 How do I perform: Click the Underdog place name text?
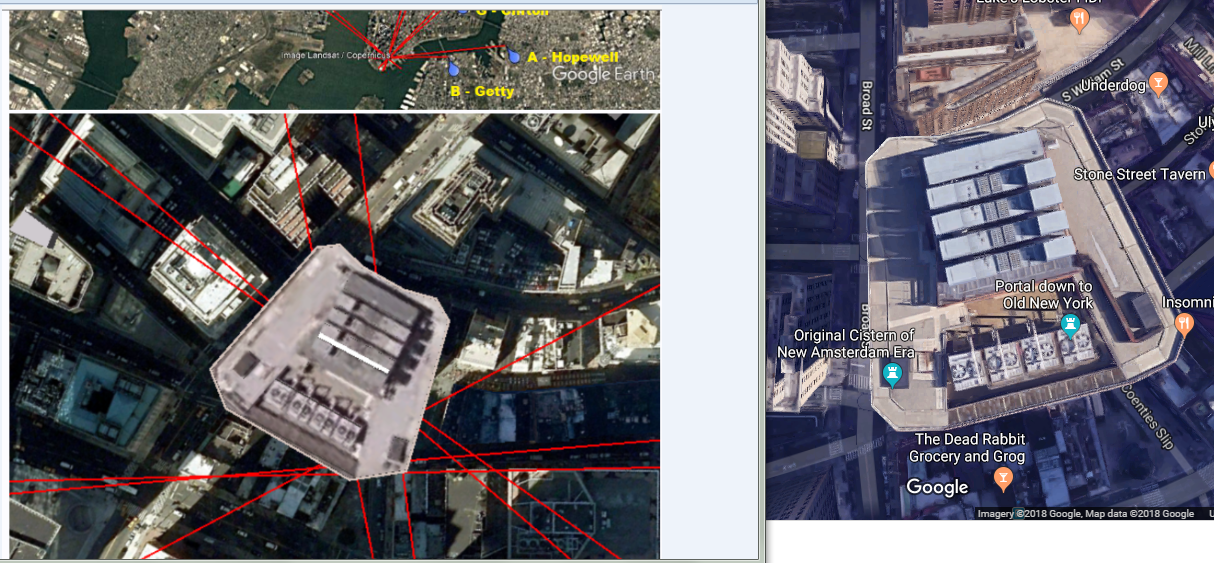coord(1113,87)
